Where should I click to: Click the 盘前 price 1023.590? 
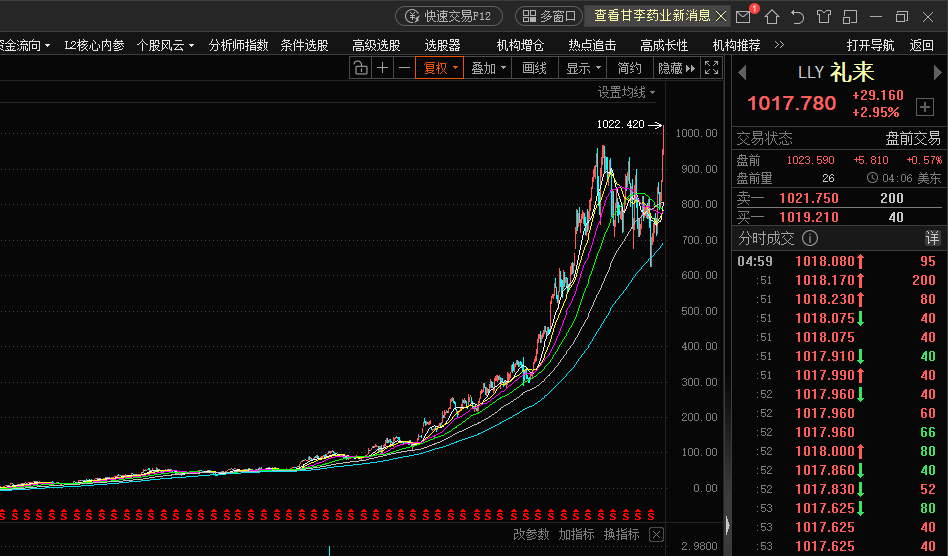[x=810, y=160]
